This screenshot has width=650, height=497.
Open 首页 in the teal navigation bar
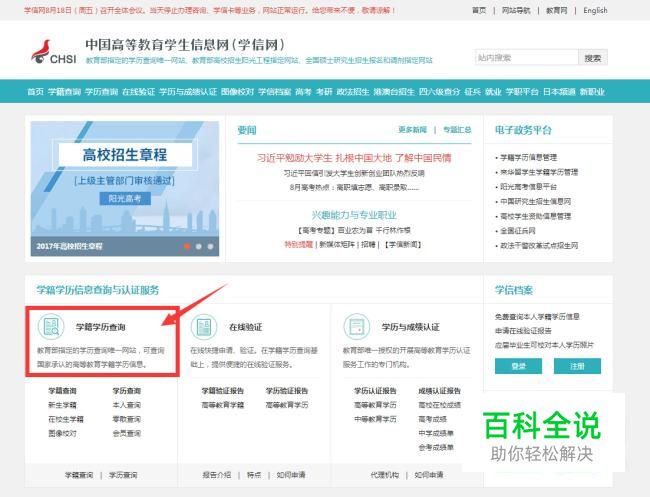(35, 92)
